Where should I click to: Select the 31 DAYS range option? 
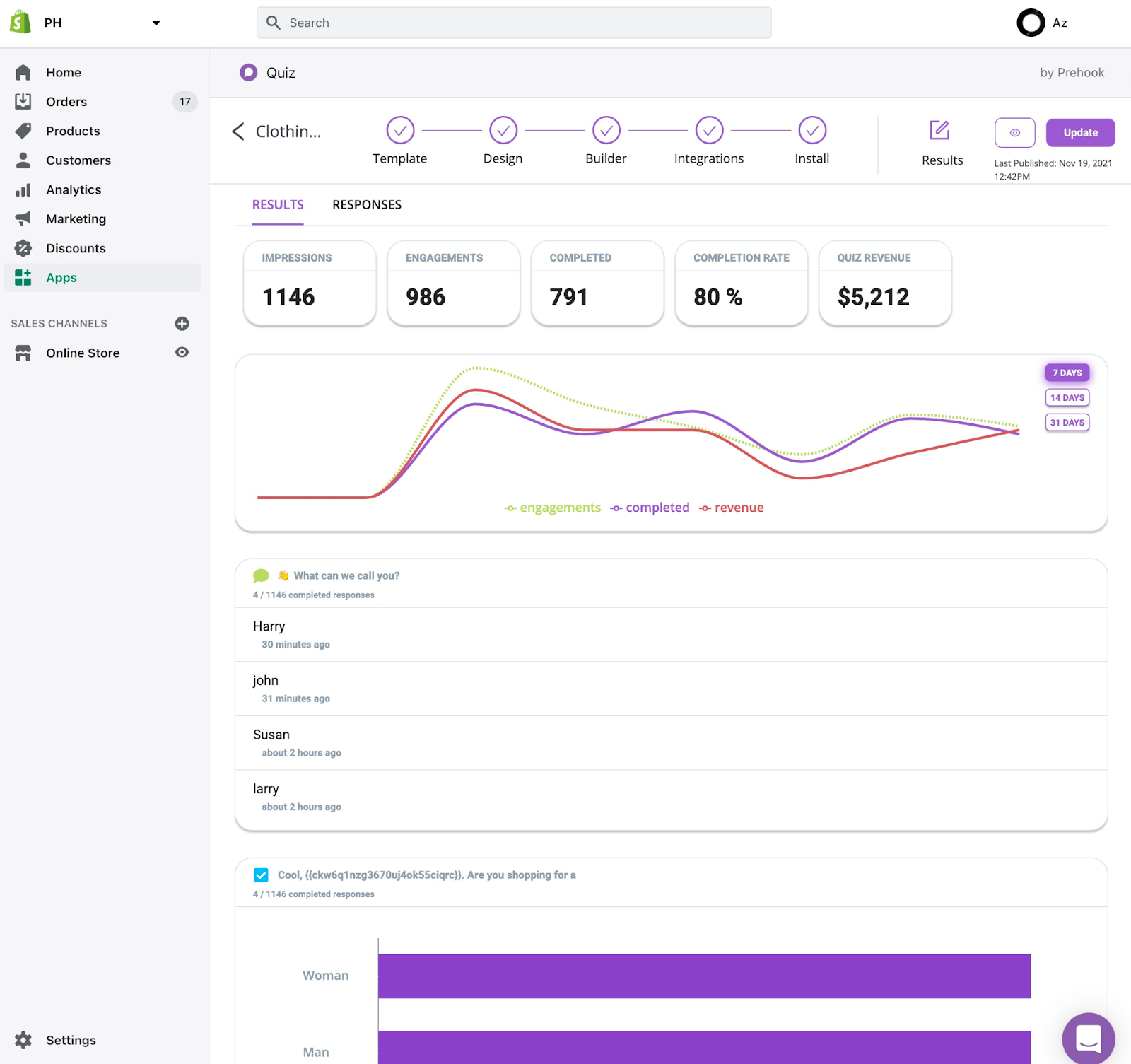1067,423
